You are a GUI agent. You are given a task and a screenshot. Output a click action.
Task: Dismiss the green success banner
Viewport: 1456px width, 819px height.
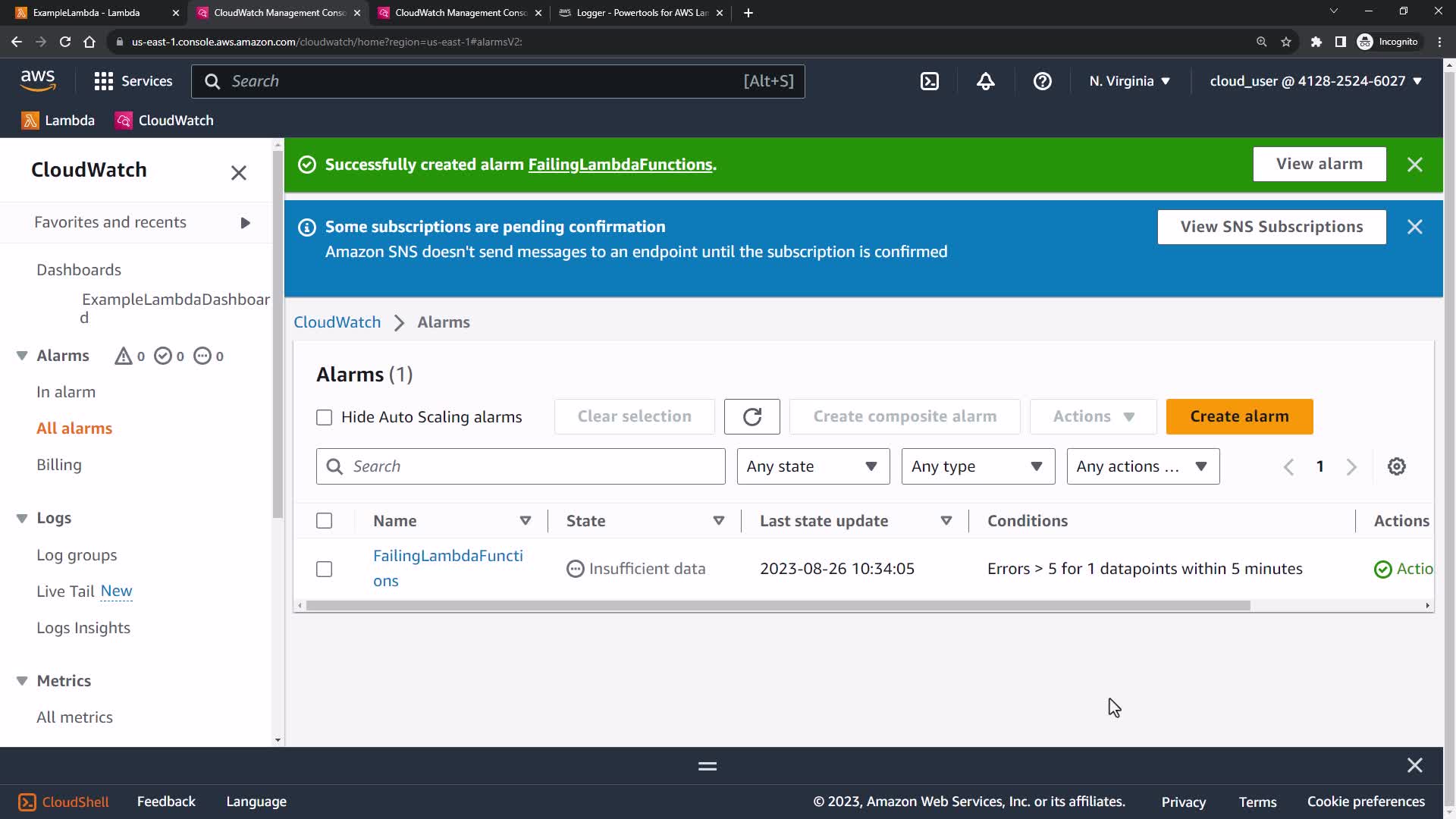(x=1414, y=165)
